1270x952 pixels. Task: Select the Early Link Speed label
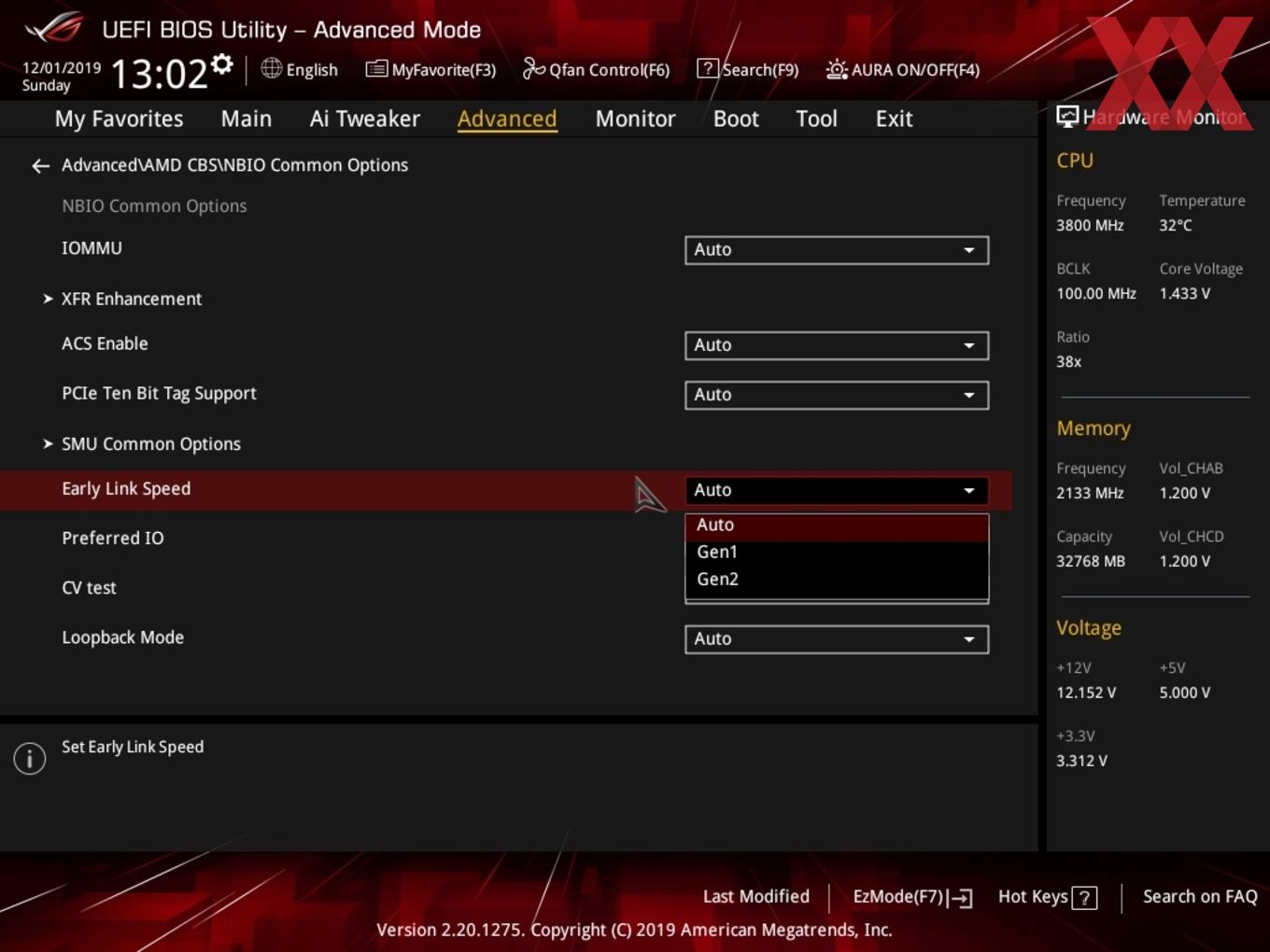pyautogui.click(x=126, y=489)
